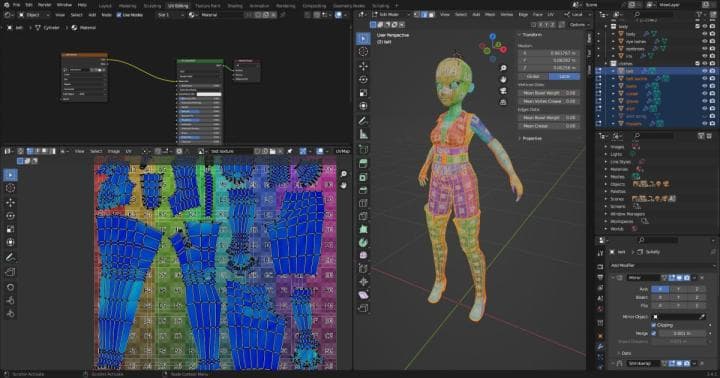Hide the belt object using its eye icon
The image size is (720, 378).
tap(705, 71)
